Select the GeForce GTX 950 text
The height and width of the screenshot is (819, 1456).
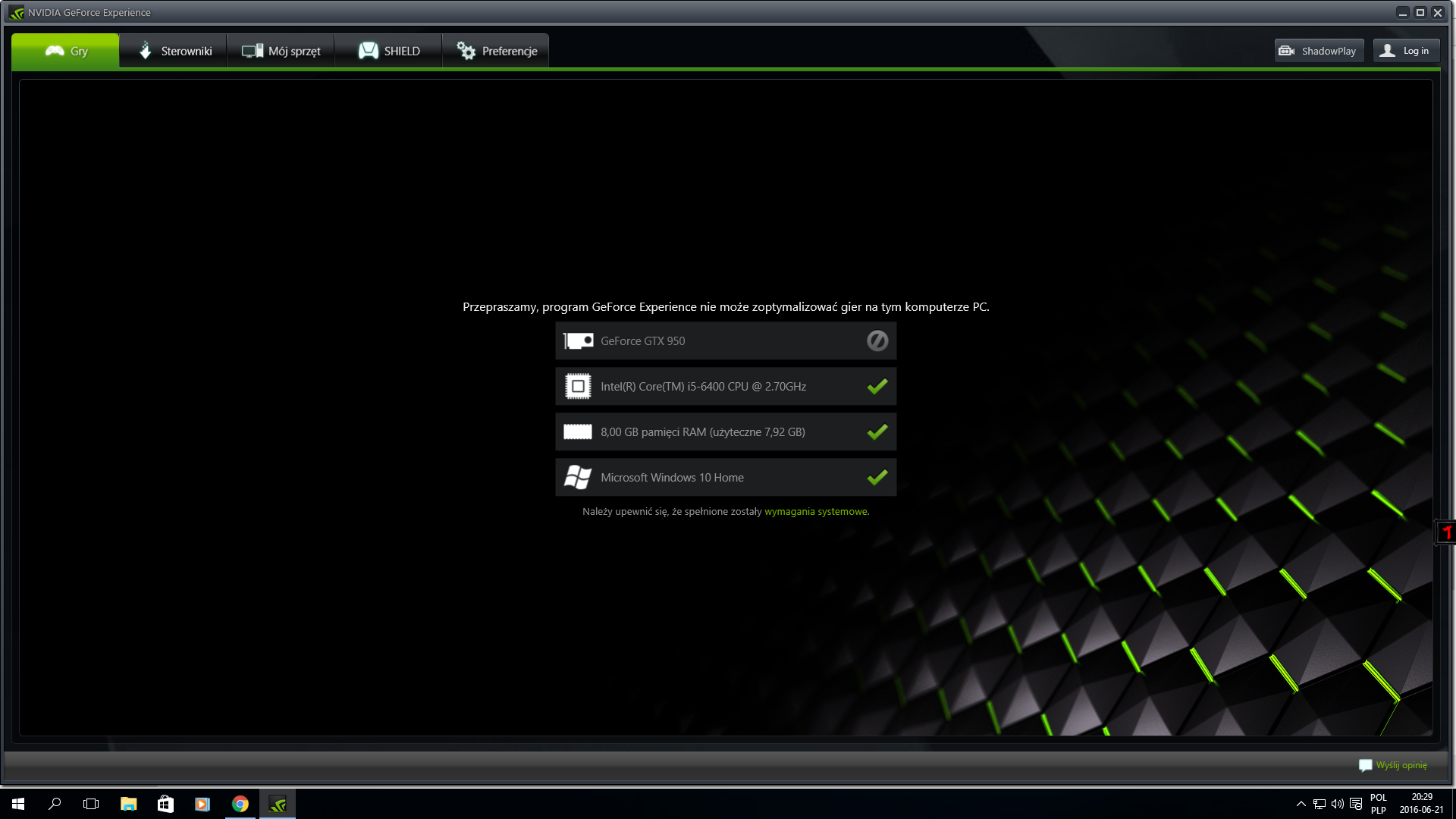pos(643,341)
